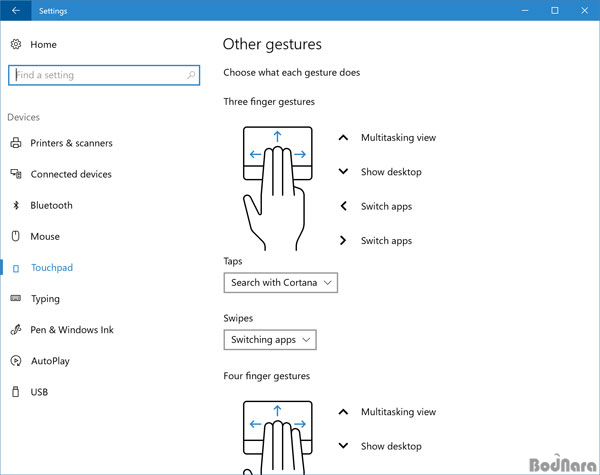Maximize the Settings window
This screenshot has width=600, height=475.
(x=554, y=10)
